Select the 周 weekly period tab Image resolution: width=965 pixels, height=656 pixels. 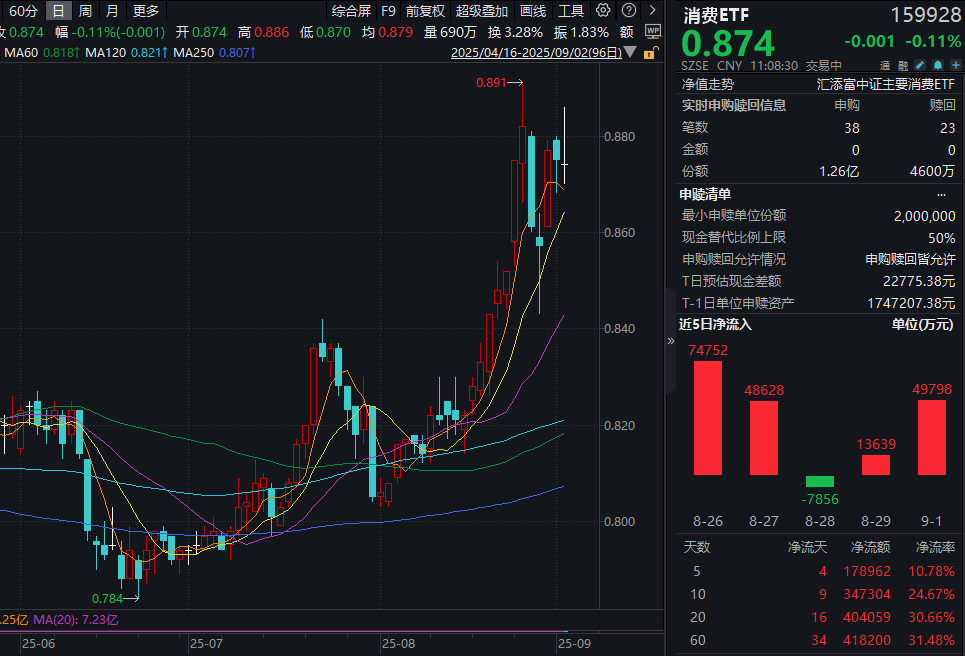pos(86,10)
